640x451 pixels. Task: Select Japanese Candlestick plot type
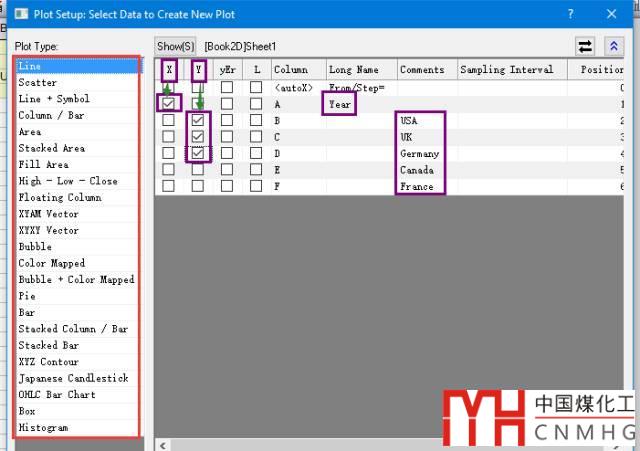click(x=73, y=378)
